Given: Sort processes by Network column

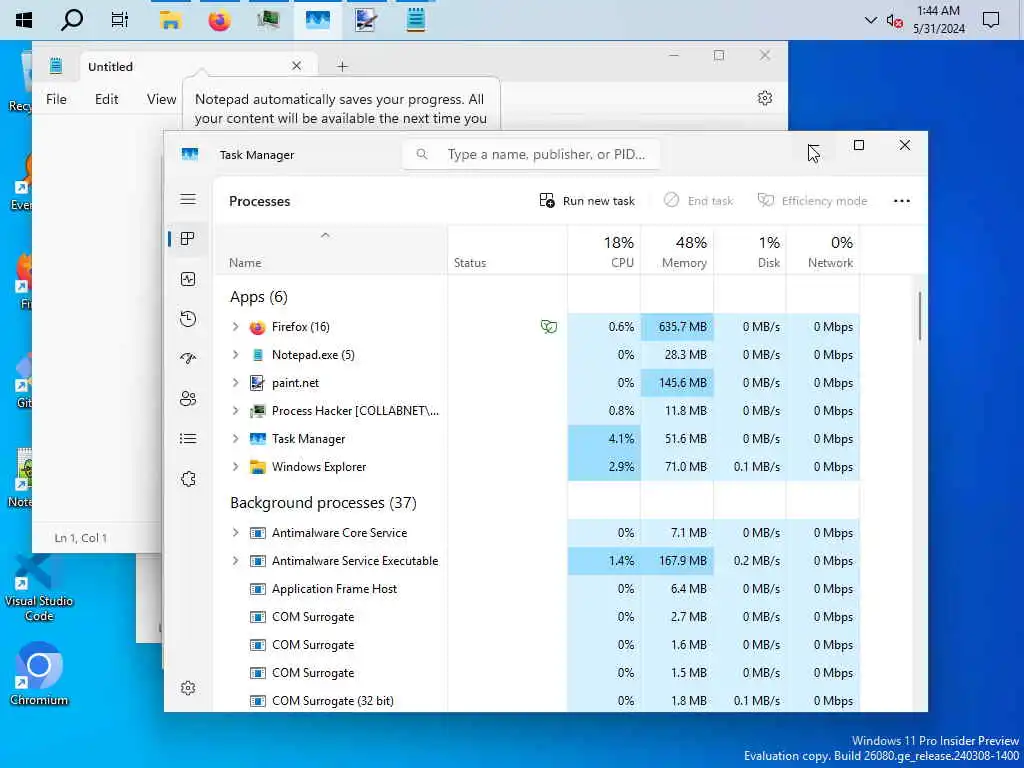Looking at the screenshot, I should (824, 250).
